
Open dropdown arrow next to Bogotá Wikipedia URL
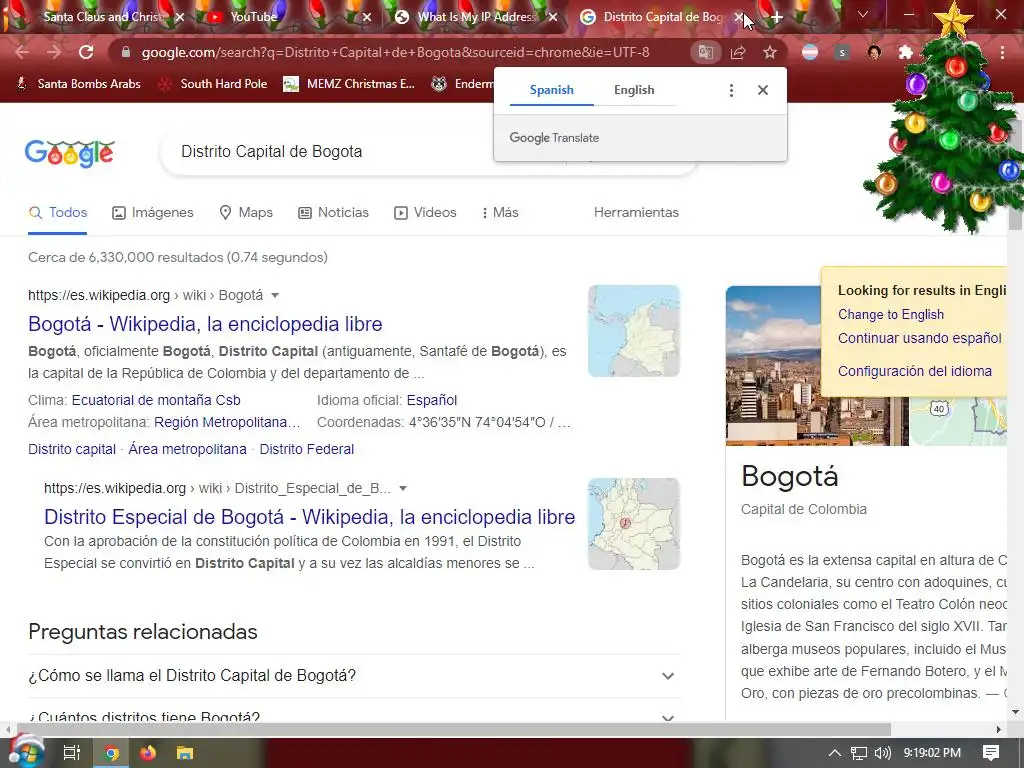(x=275, y=295)
